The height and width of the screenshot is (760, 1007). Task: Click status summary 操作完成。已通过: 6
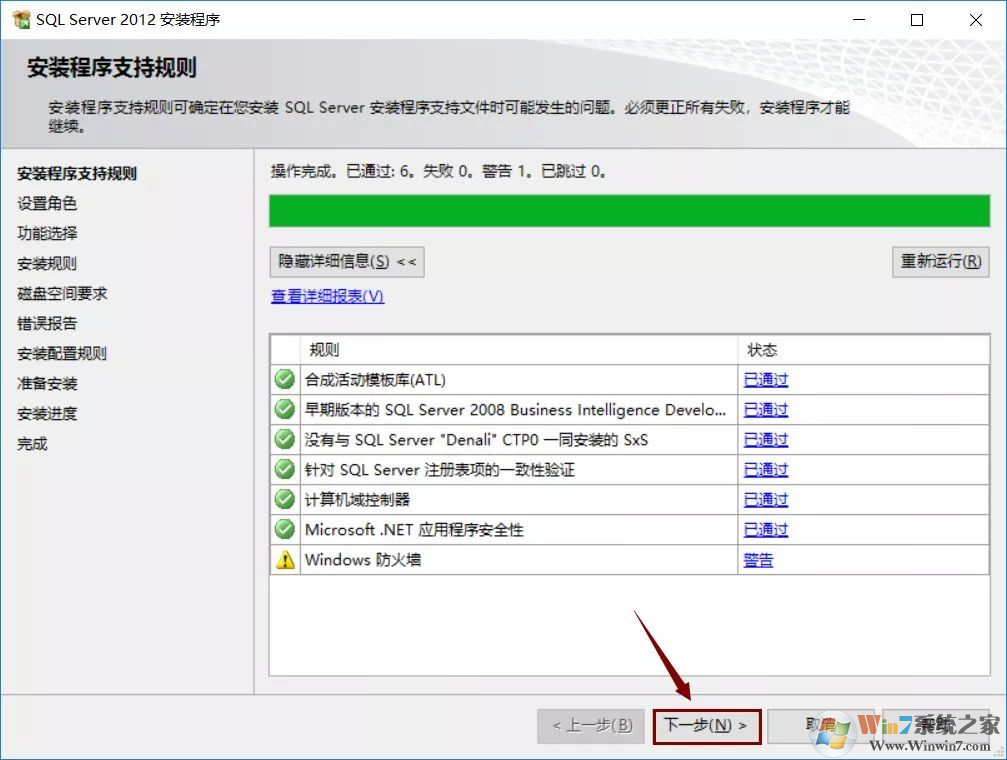[438, 172]
